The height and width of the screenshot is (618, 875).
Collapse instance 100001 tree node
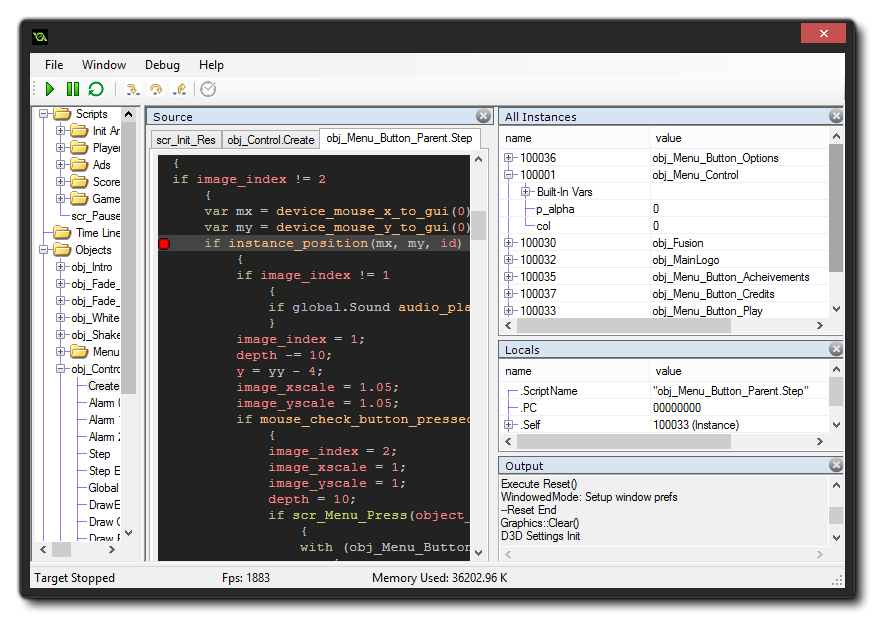coord(509,175)
